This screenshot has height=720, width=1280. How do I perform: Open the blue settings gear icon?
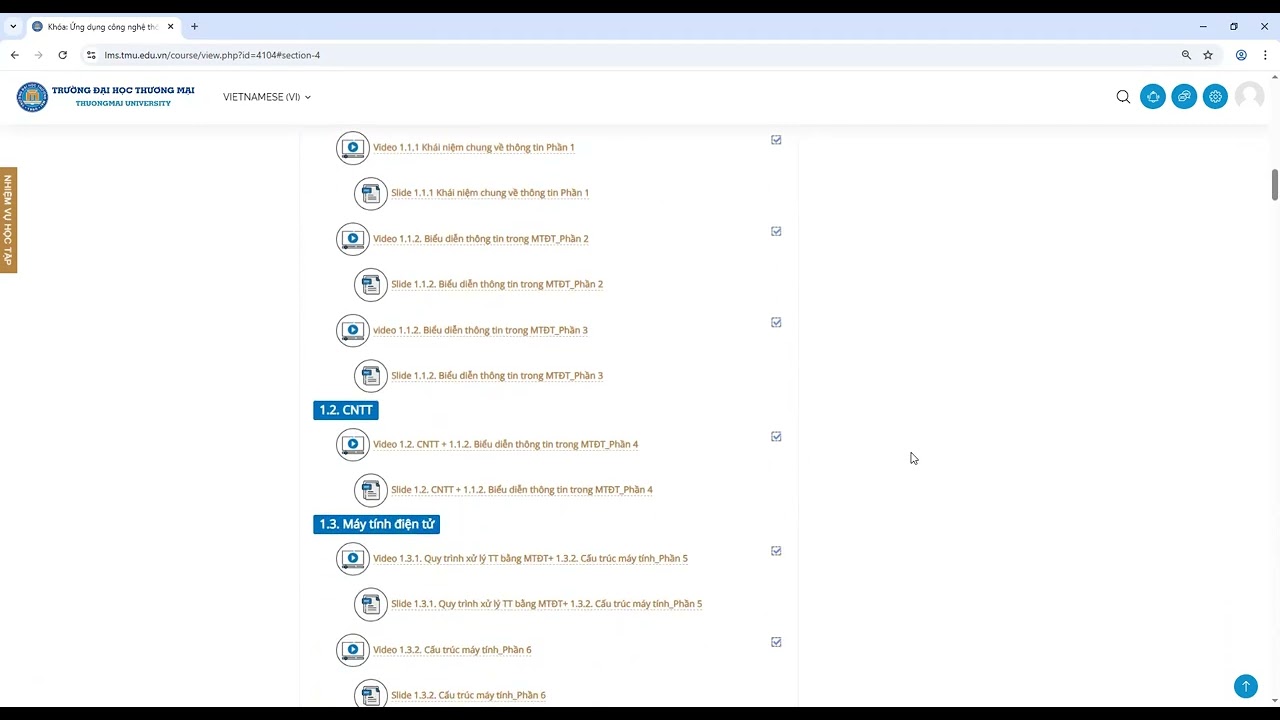(1215, 97)
